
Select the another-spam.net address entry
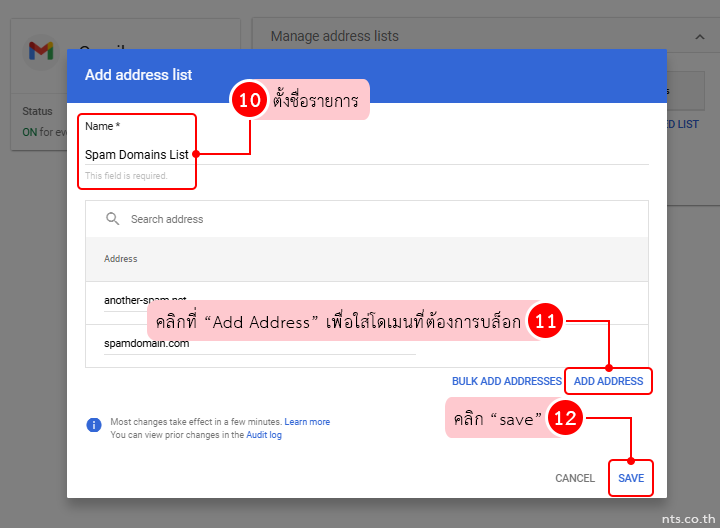click(x=145, y=299)
